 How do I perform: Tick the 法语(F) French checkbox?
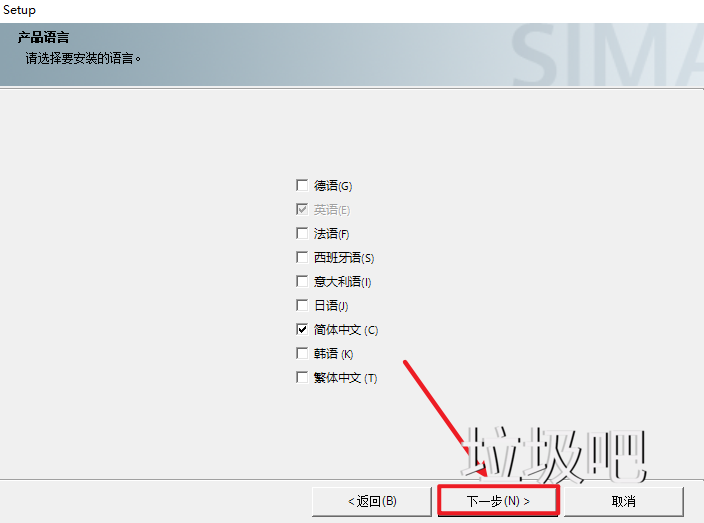click(x=302, y=233)
